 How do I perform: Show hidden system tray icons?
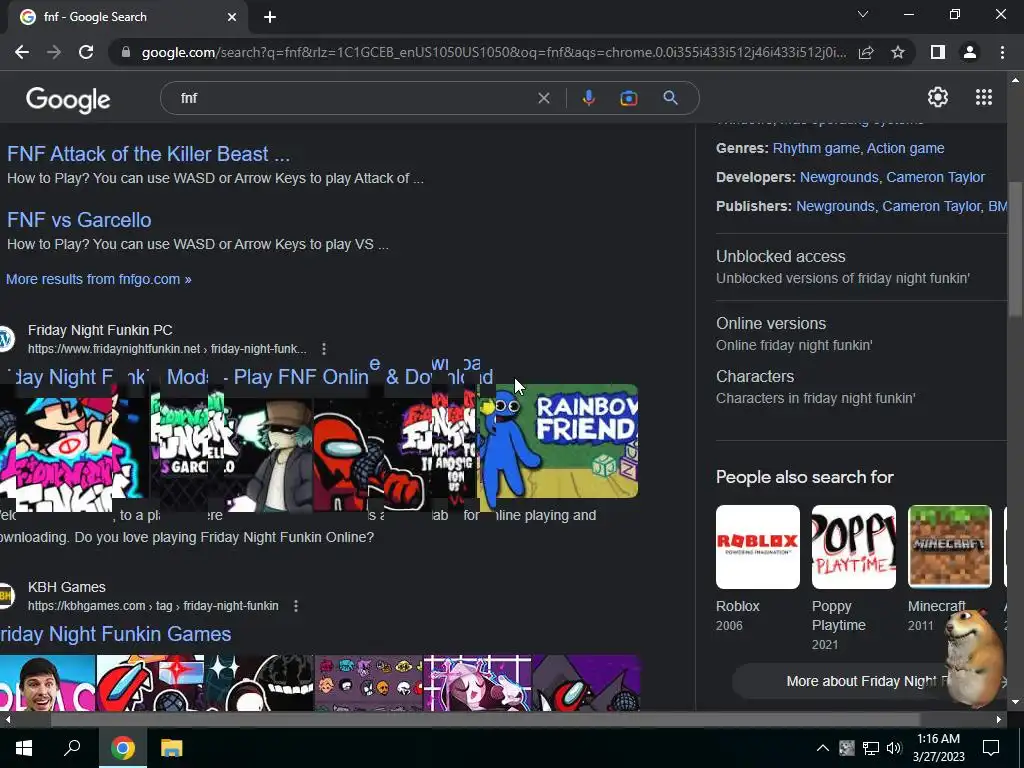(x=823, y=748)
